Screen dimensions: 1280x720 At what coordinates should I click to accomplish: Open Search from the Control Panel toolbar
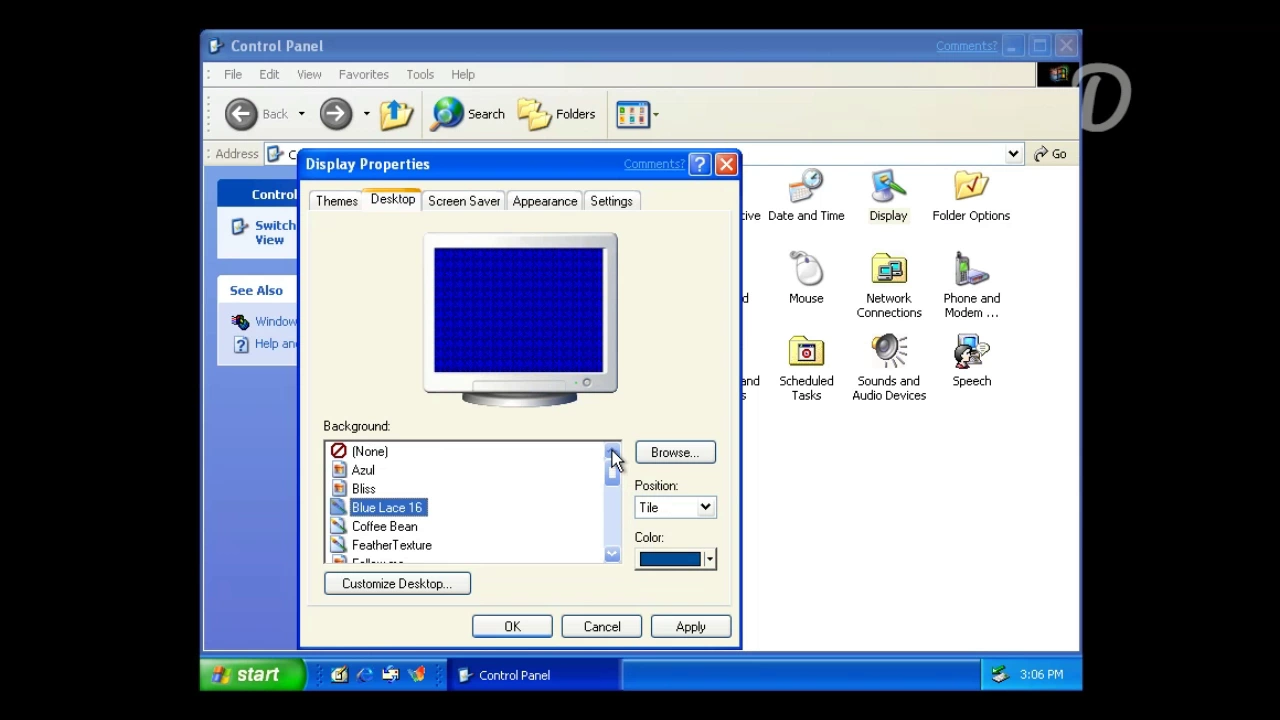pos(468,114)
